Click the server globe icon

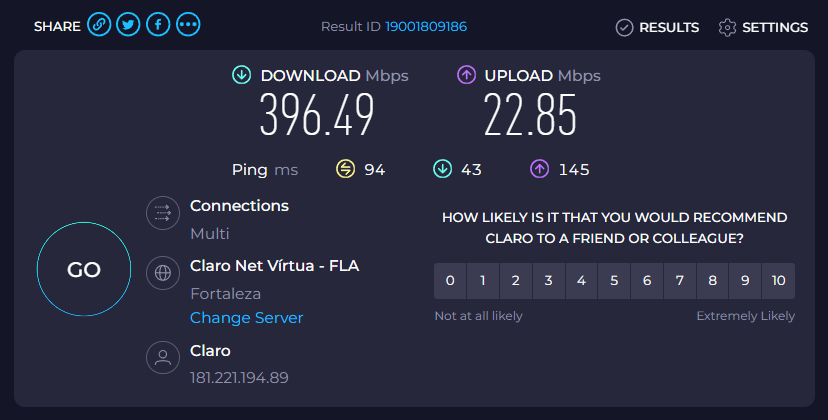(161, 271)
